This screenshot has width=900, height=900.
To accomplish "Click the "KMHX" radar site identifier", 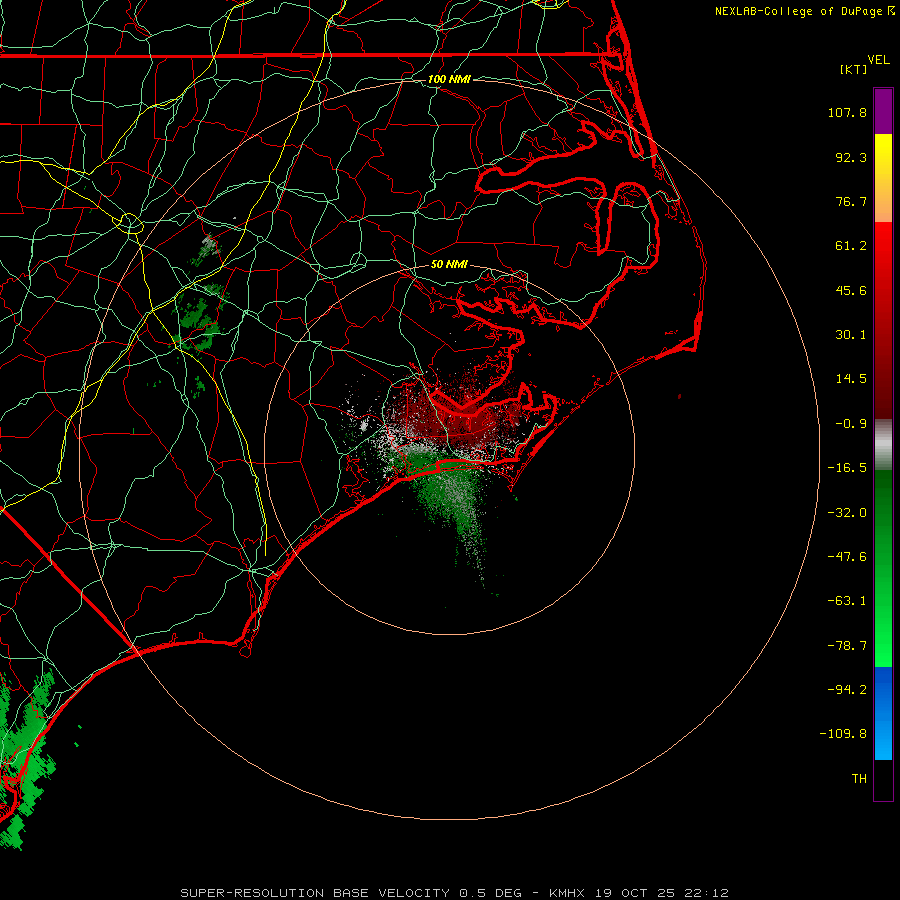I will pos(567,893).
